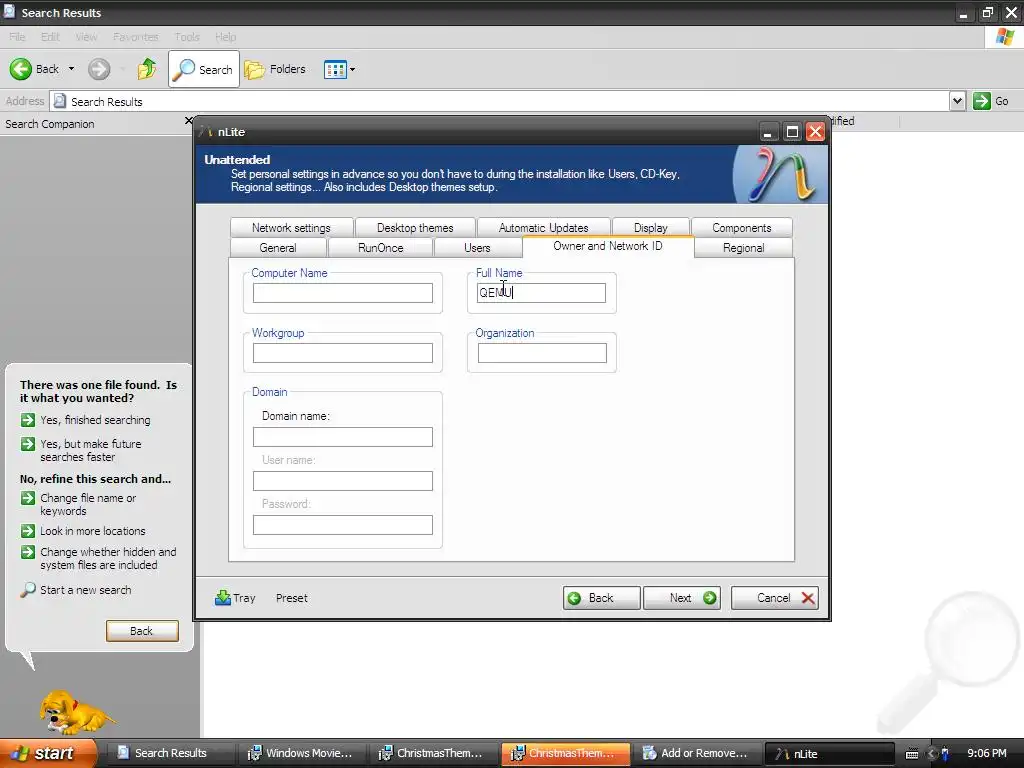Viewport: 1024px width, 768px height.
Task: Open the Edit menu
Action: coord(50,37)
